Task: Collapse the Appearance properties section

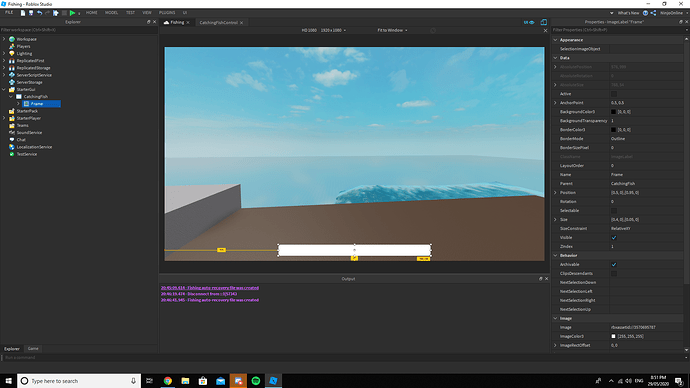Action: tap(555, 40)
